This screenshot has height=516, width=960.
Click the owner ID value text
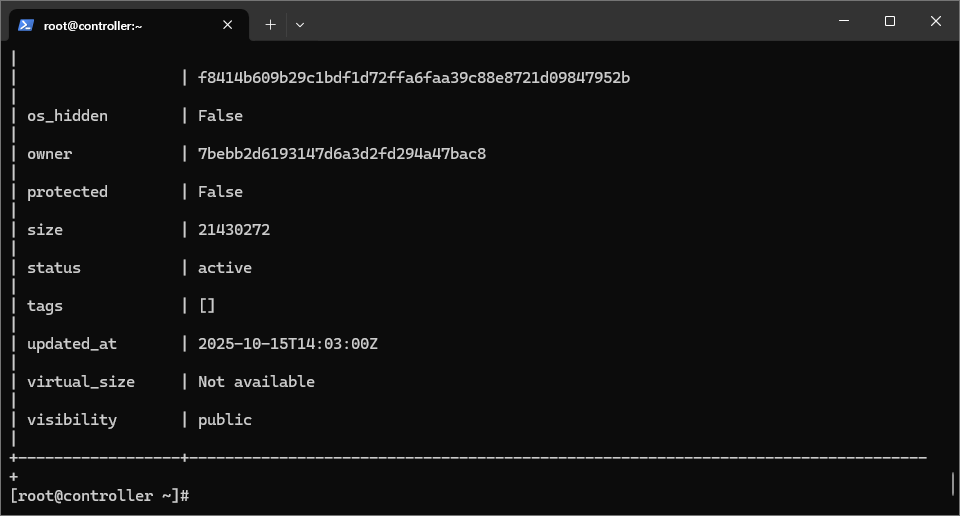[342, 154]
